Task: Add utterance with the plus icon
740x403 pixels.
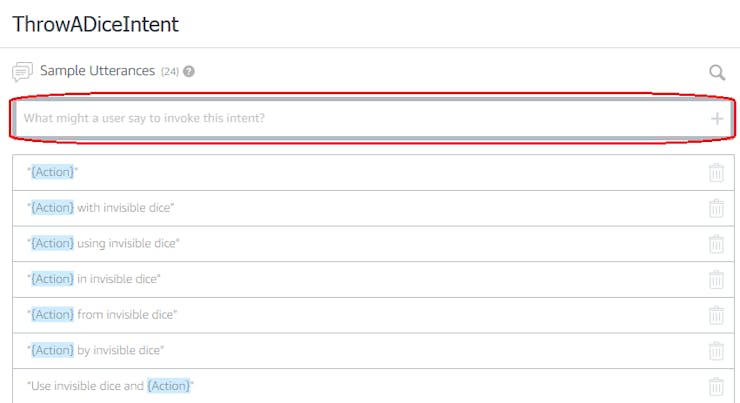Action: 717,118
